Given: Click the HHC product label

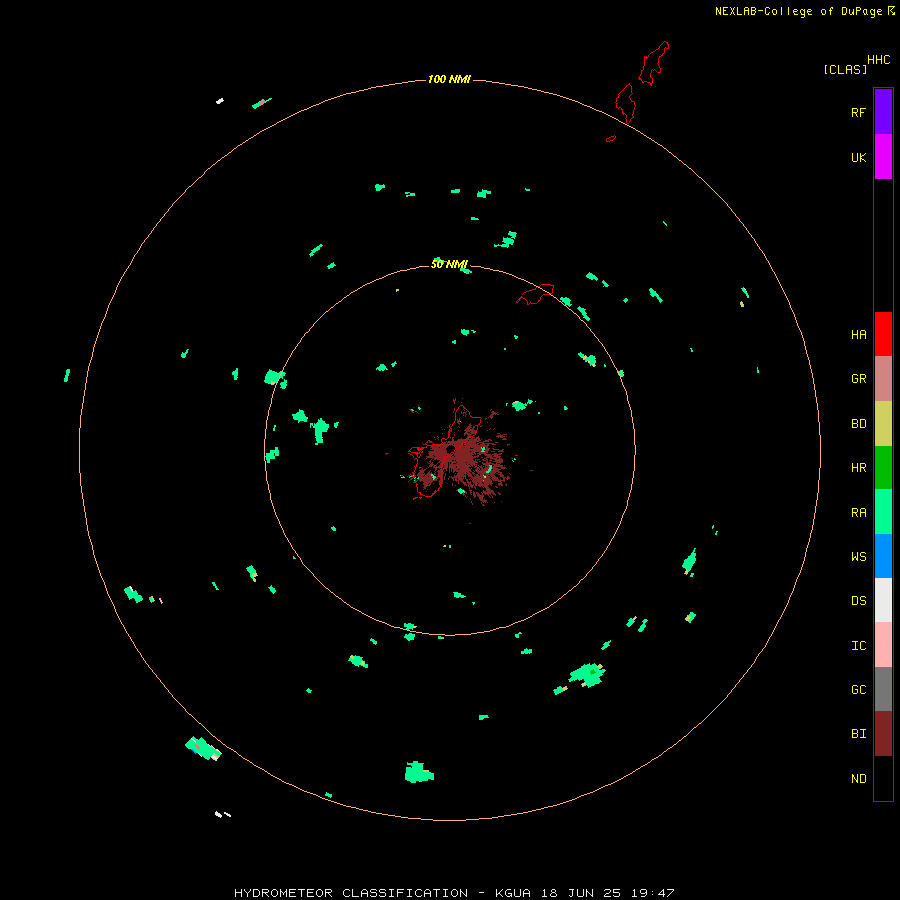Looking at the screenshot, I should [x=879, y=60].
